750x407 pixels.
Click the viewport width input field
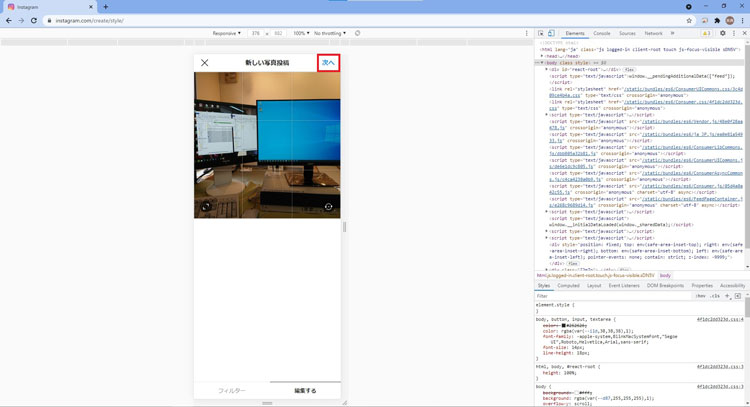point(256,33)
